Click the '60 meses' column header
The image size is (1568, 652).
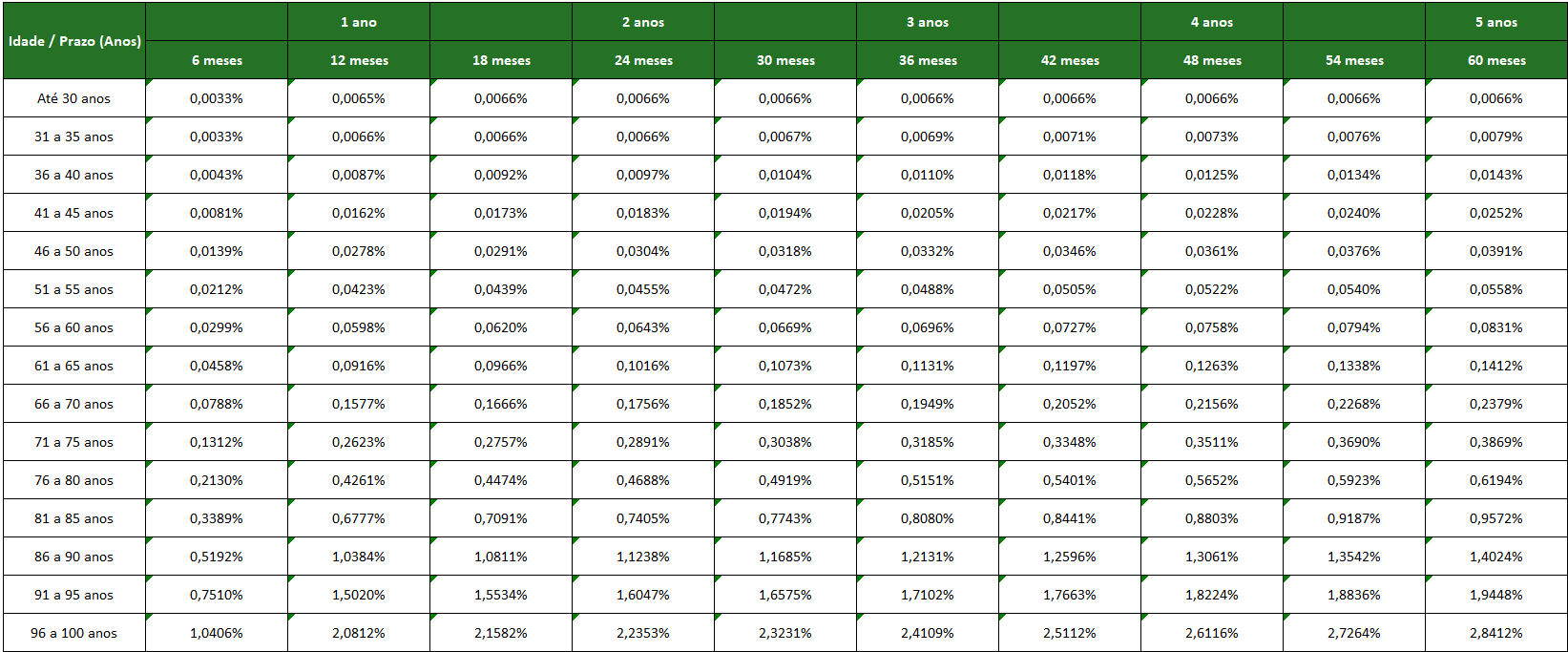(1496, 60)
